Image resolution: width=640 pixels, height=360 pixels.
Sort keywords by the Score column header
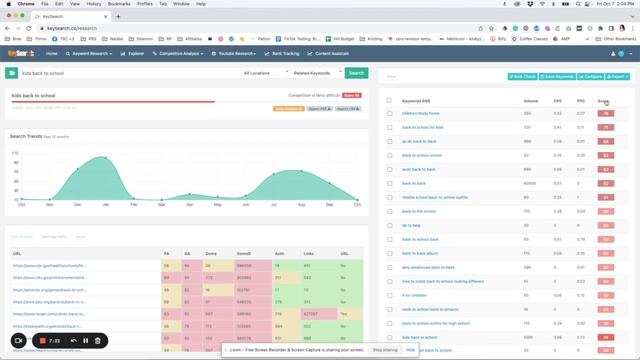(603, 101)
